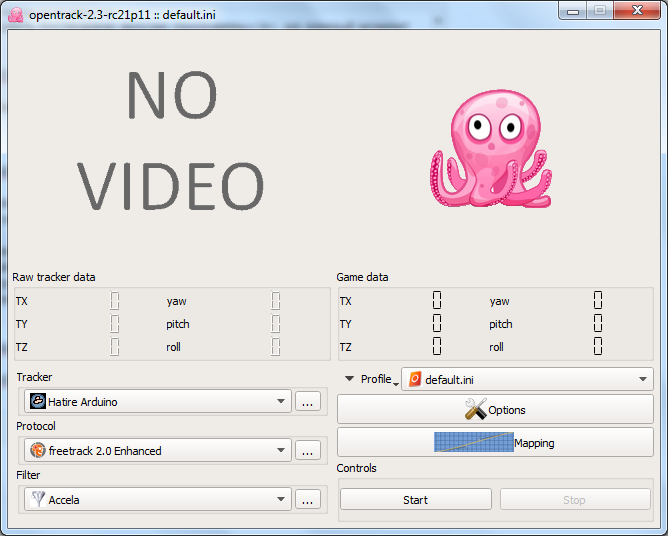Screen dimensions: 668x536
Task: Open the Tracker dropdown arrow
Action: 281,401
